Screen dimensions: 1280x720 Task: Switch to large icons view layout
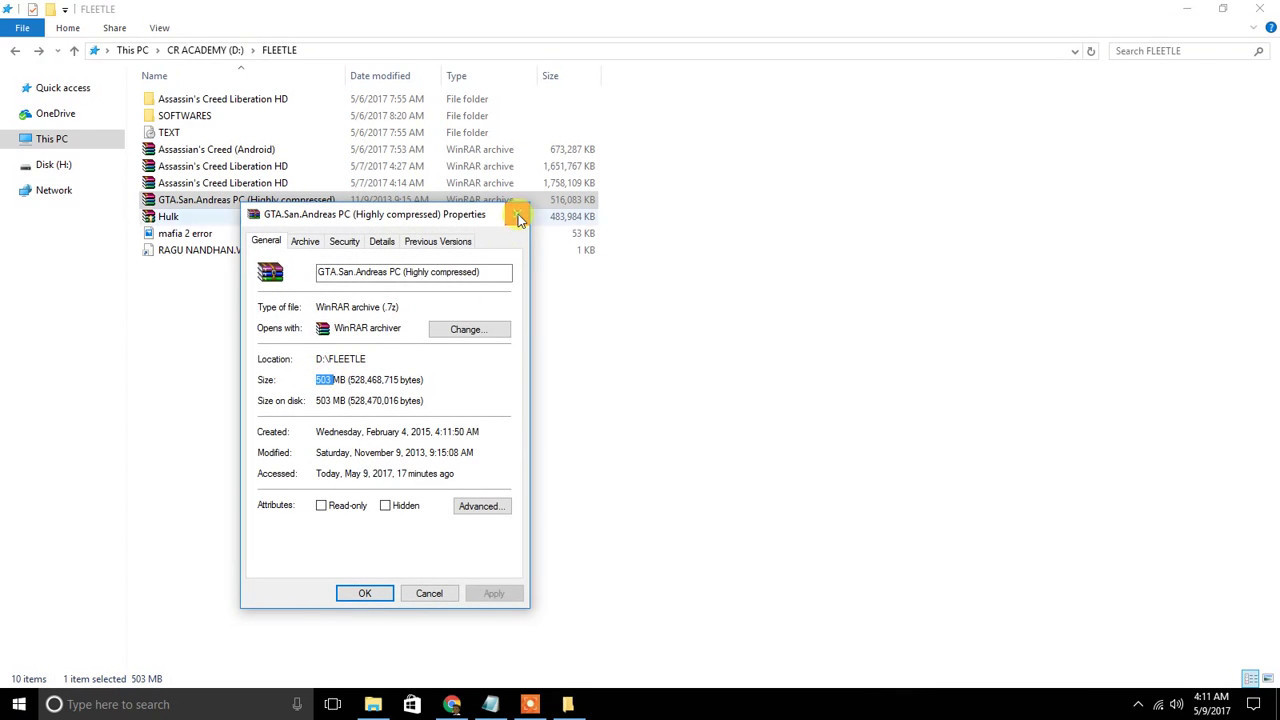[x=1267, y=679]
